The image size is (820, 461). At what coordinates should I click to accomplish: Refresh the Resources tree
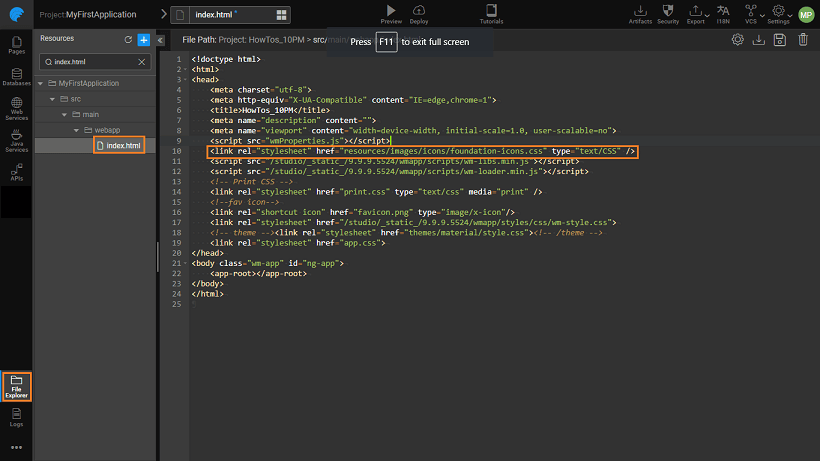coord(128,39)
